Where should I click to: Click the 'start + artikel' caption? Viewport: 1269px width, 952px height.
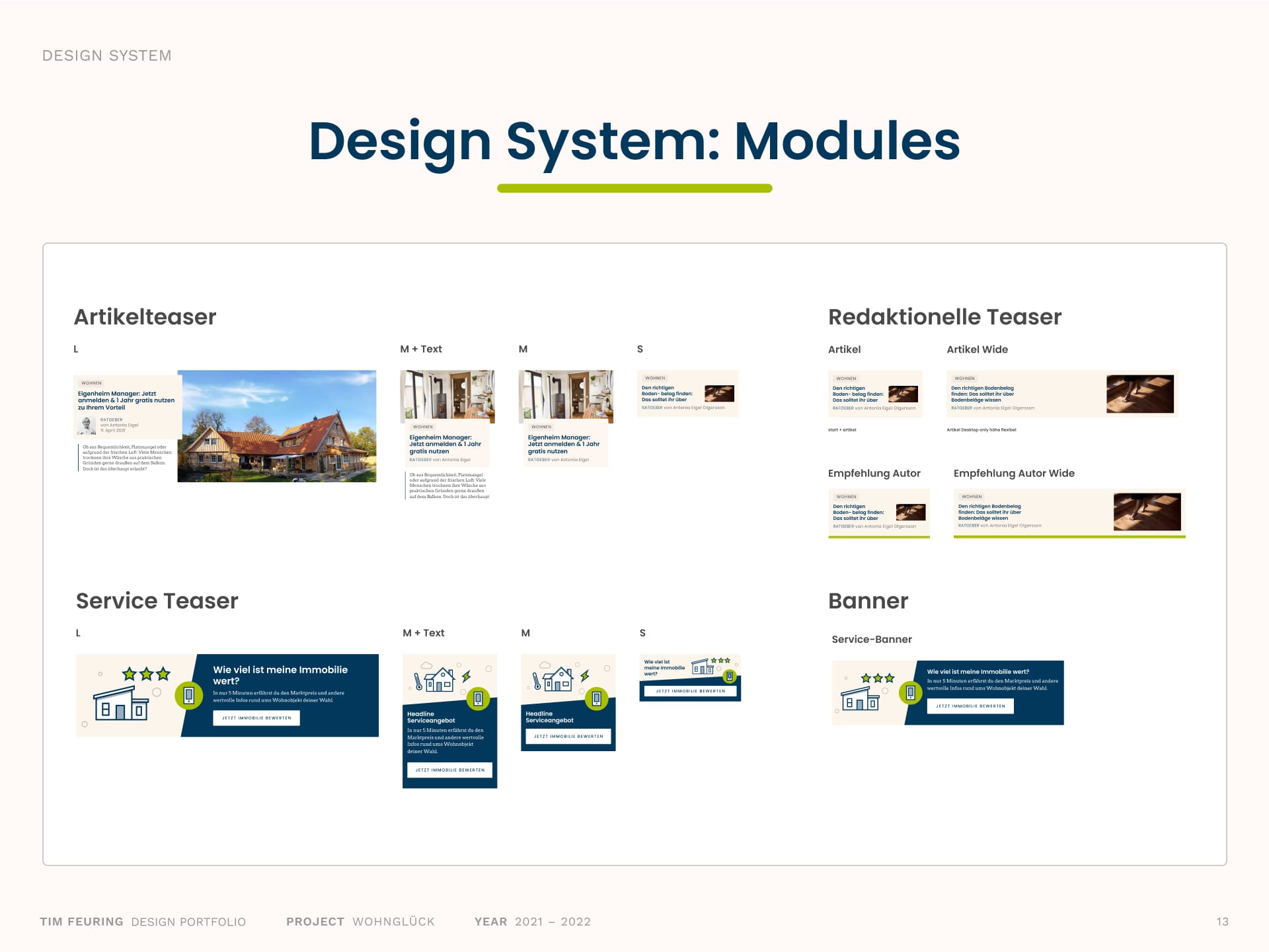[842, 430]
